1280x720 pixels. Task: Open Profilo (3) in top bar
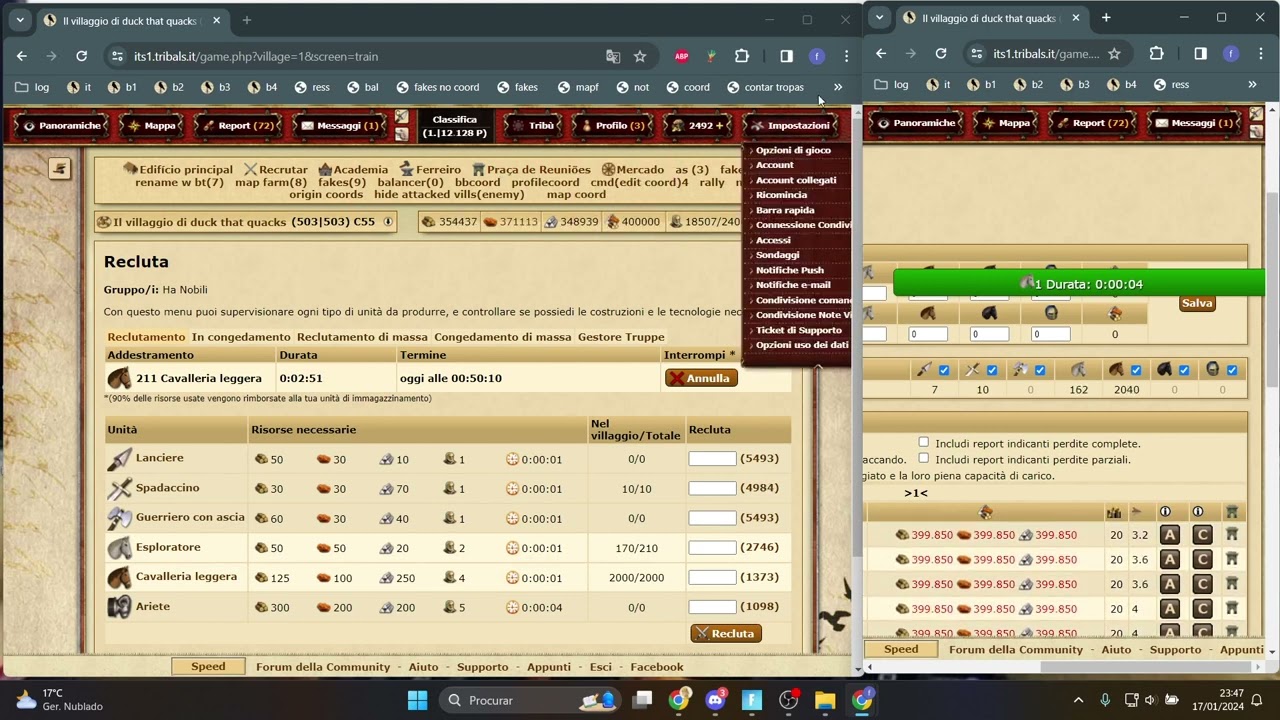click(x=613, y=125)
